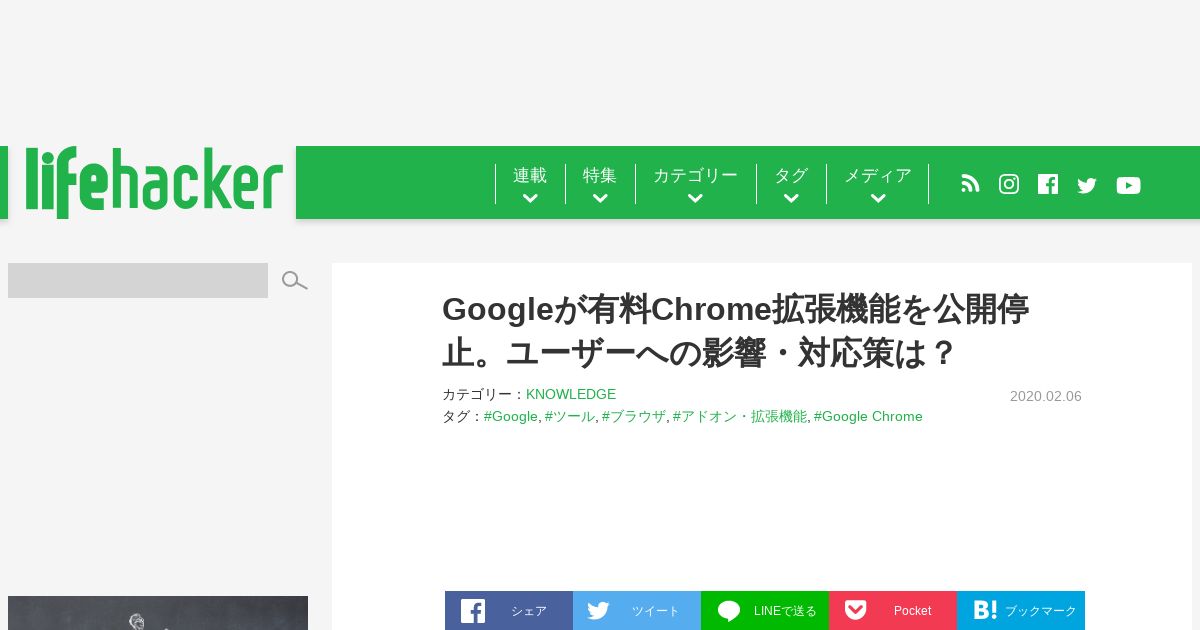
Task: Expand the タグ menu
Action: pos(791,184)
